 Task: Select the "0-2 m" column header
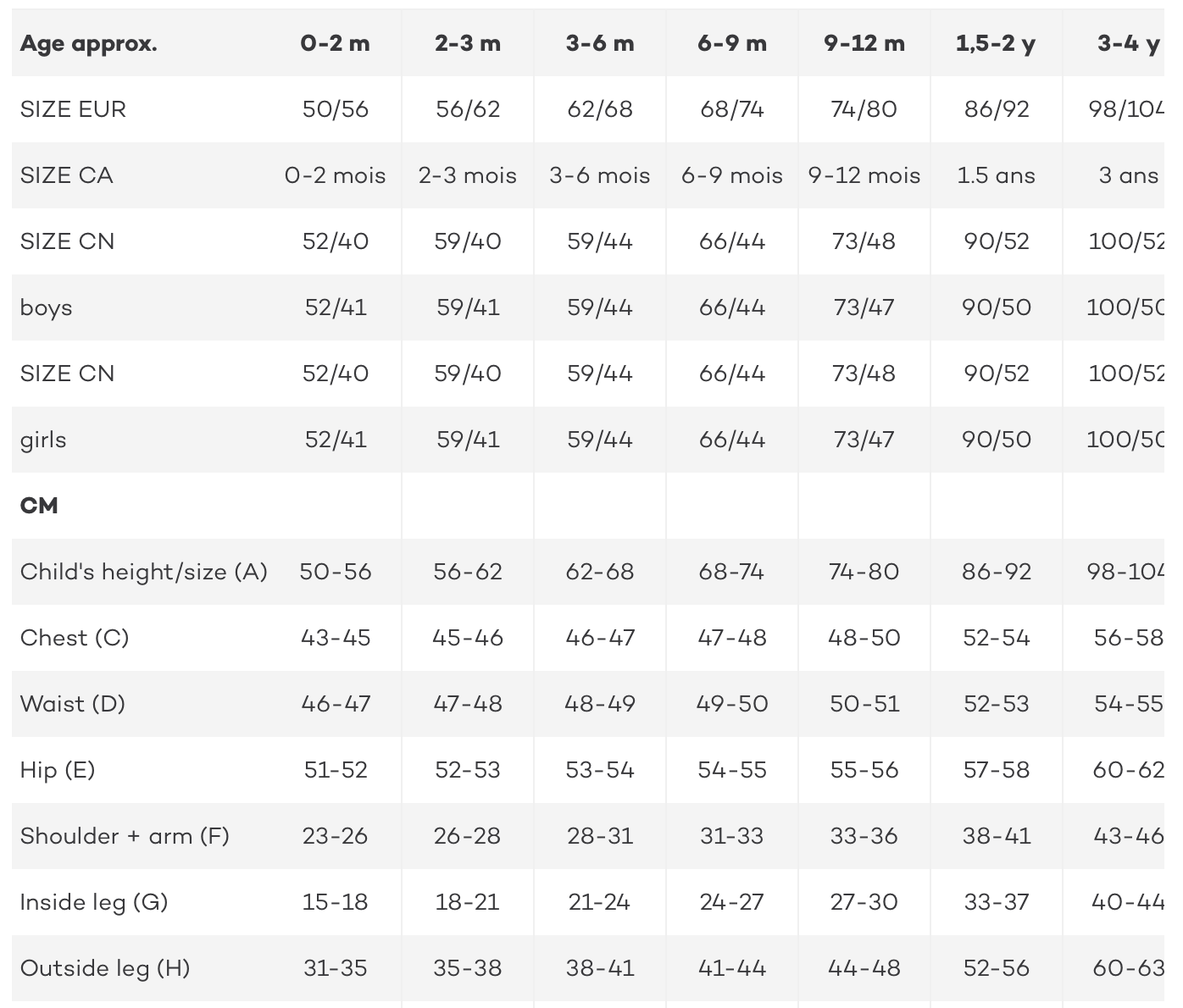[336, 44]
